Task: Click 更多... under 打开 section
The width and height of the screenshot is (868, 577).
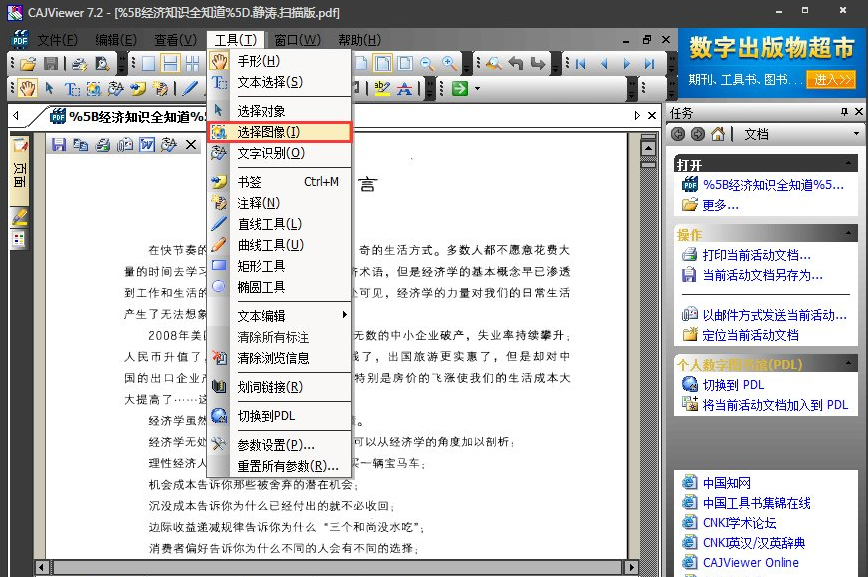Action: tap(720, 205)
